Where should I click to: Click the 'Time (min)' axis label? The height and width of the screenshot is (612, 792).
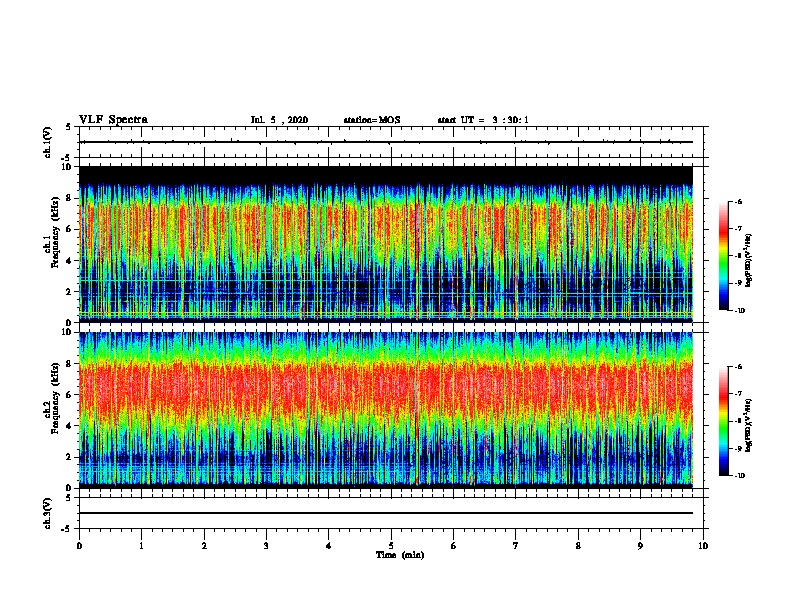click(400, 555)
